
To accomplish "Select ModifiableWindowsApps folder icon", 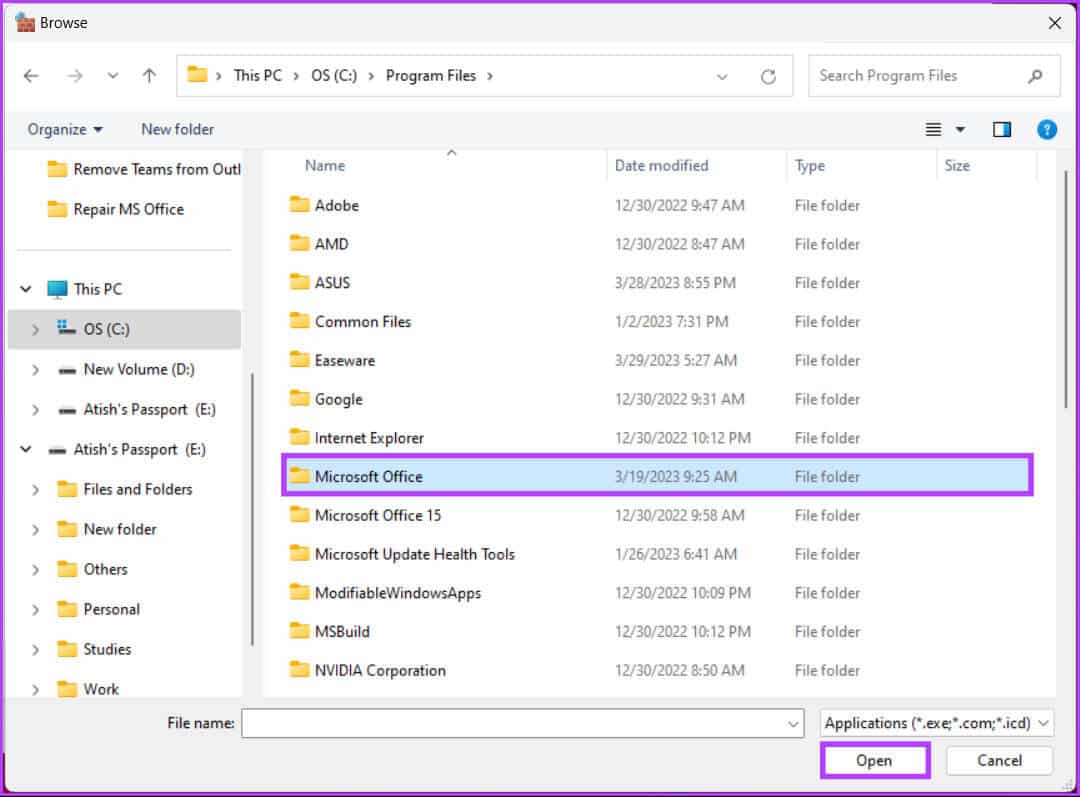I will point(299,592).
